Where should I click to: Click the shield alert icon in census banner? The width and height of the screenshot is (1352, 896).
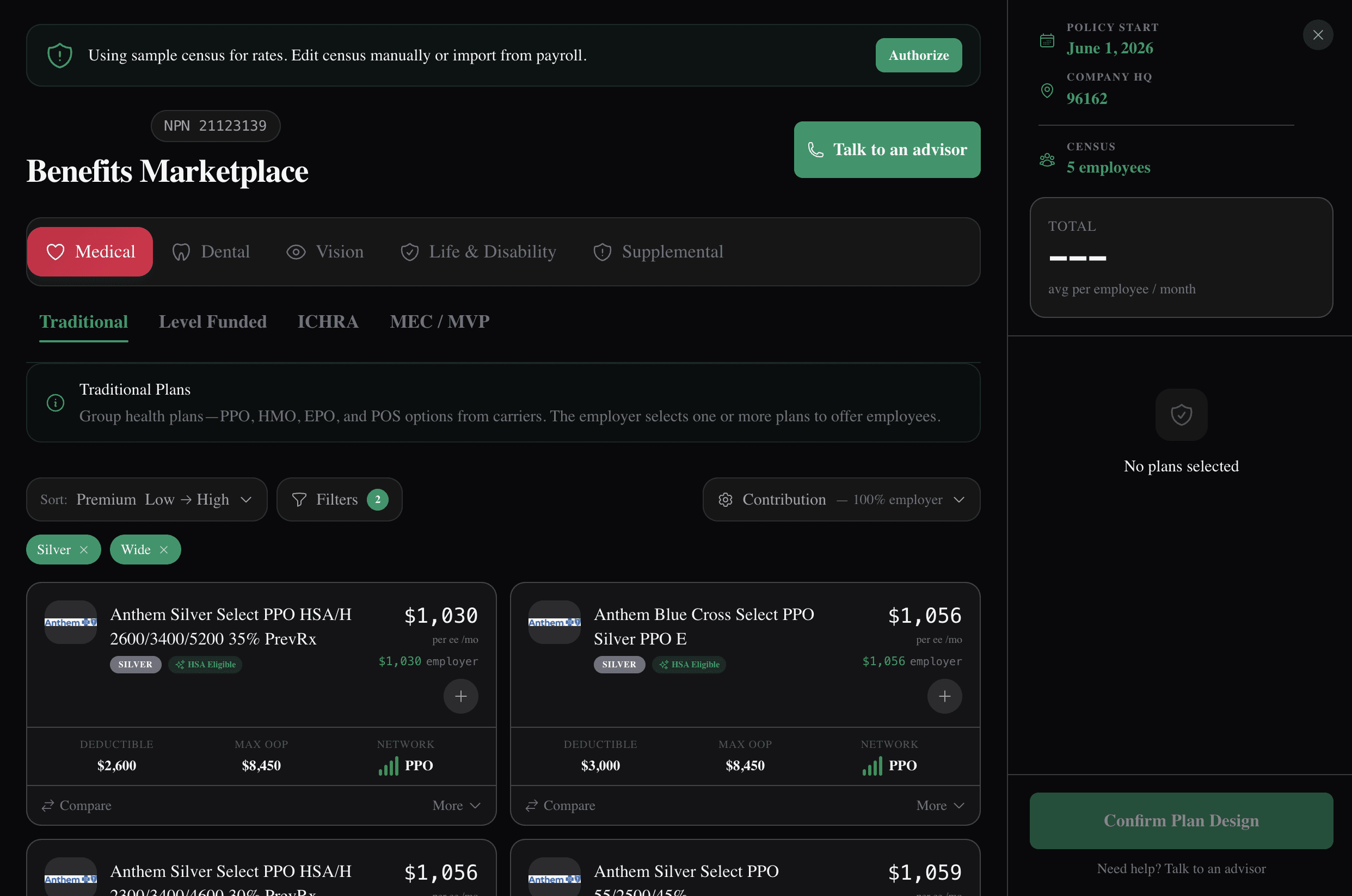pyautogui.click(x=59, y=56)
